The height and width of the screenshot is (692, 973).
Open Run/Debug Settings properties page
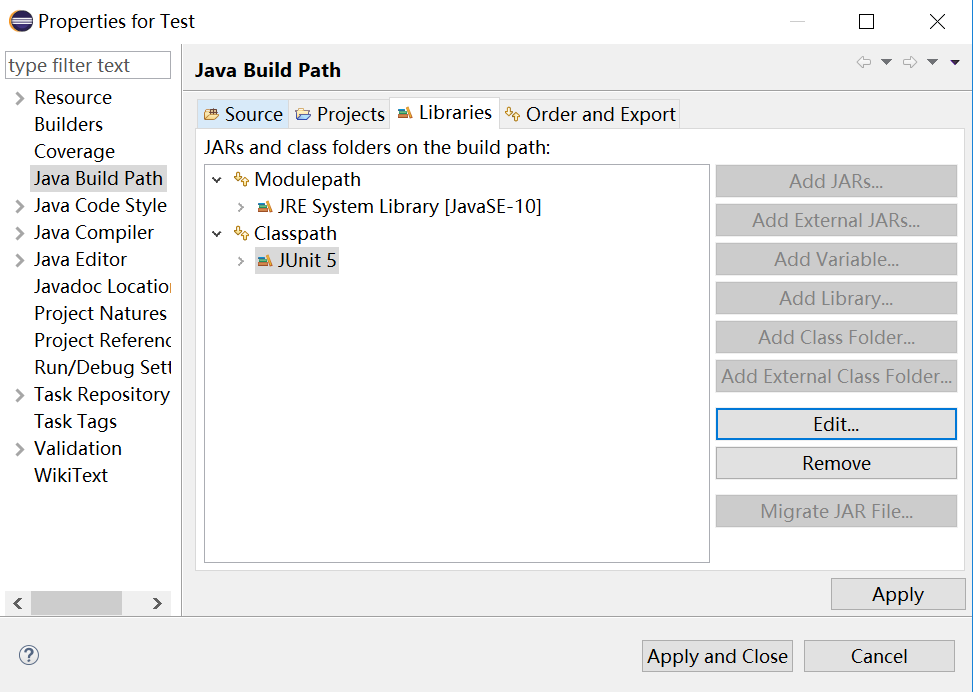(x=102, y=367)
